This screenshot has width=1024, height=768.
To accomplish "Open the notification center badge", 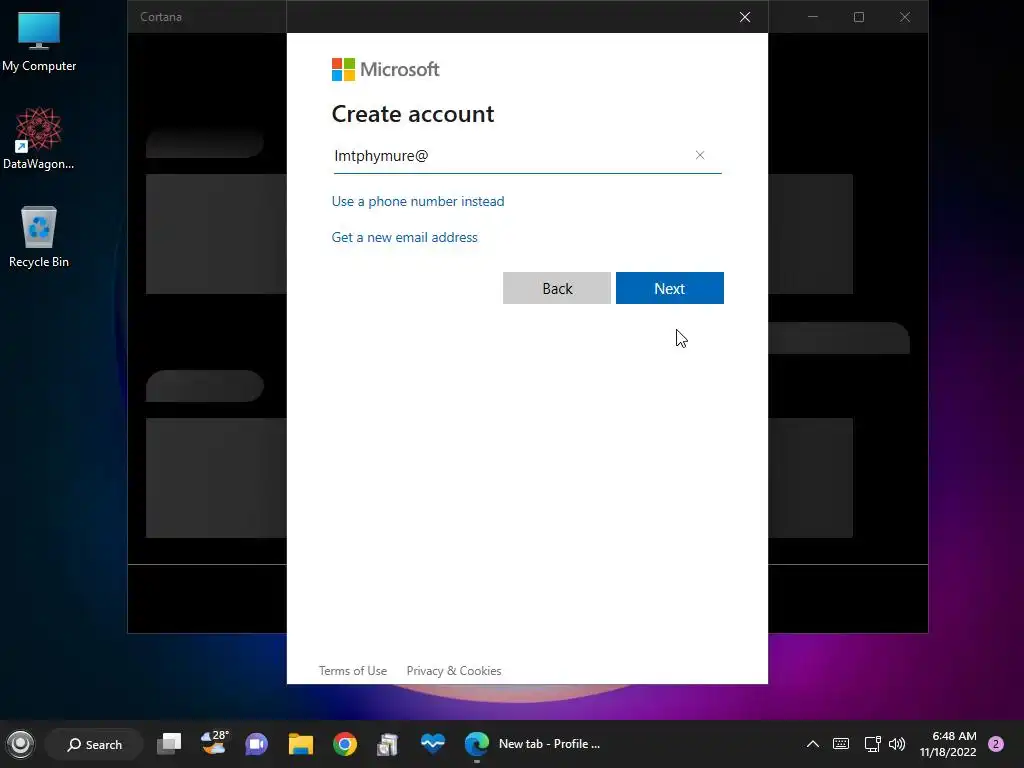I will pyautogui.click(x=996, y=744).
